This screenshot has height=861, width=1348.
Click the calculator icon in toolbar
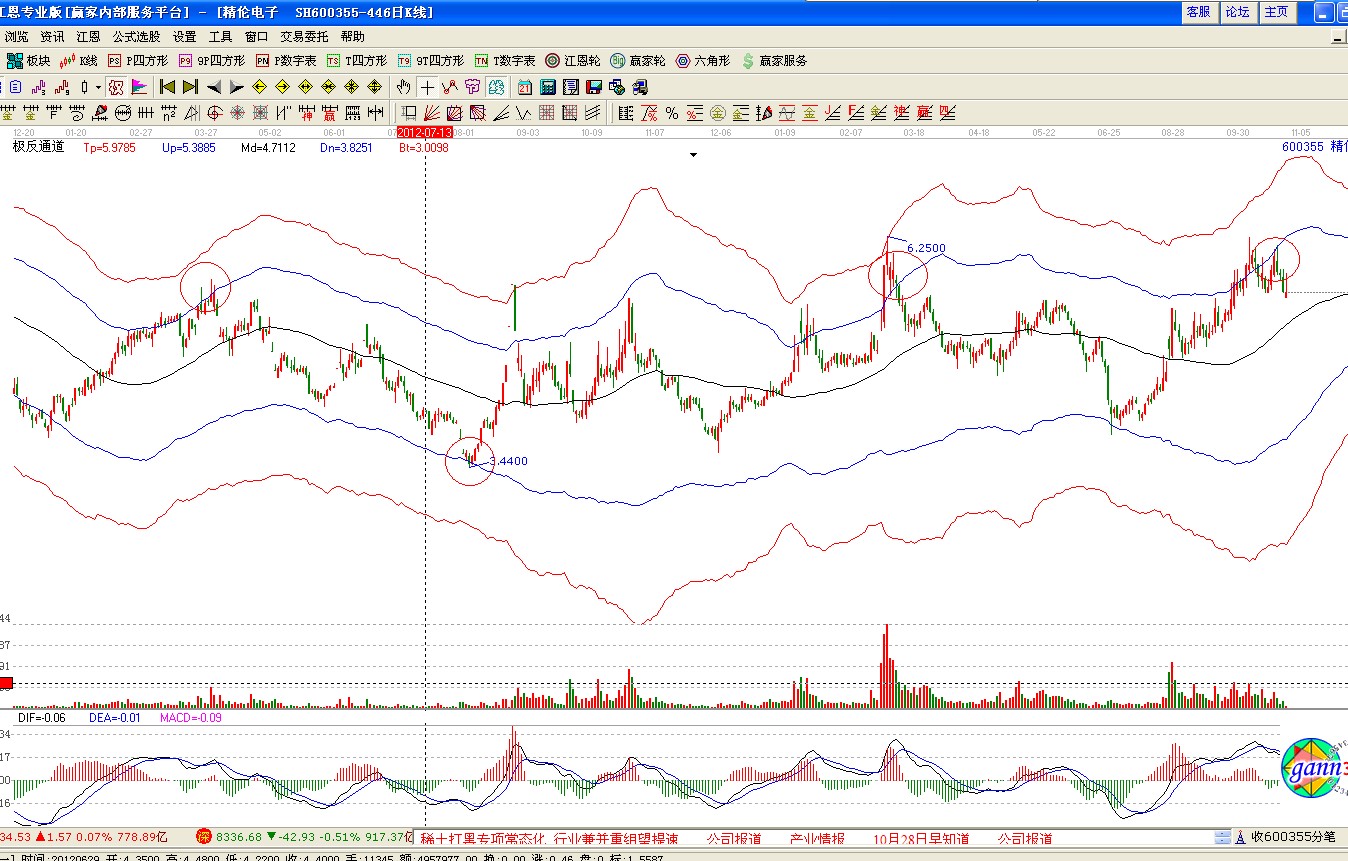click(x=548, y=87)
